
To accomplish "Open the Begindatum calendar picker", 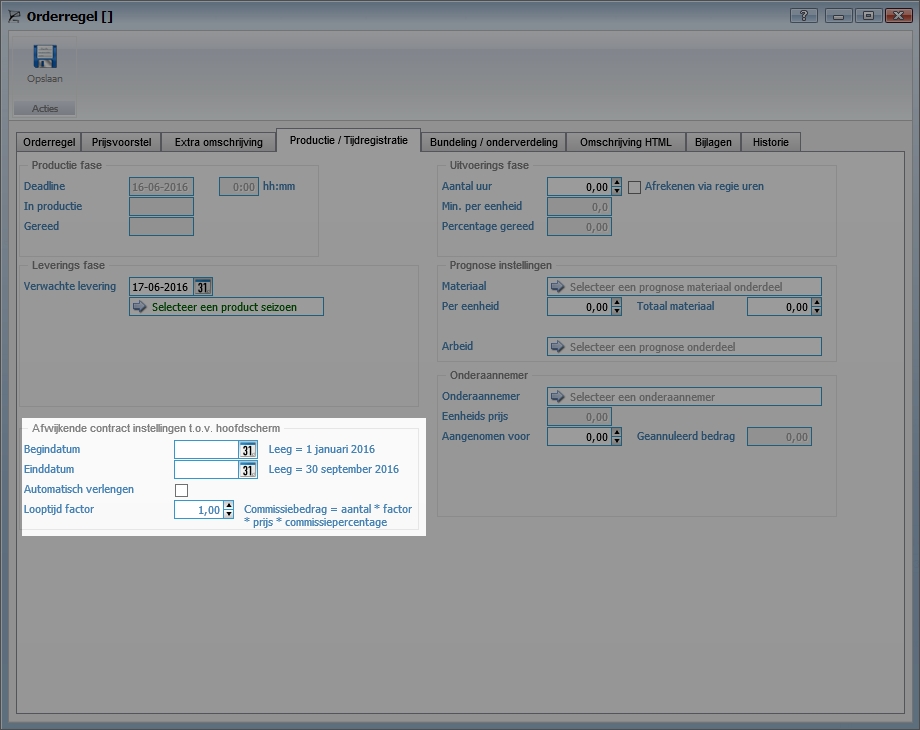I will [248, 450].
